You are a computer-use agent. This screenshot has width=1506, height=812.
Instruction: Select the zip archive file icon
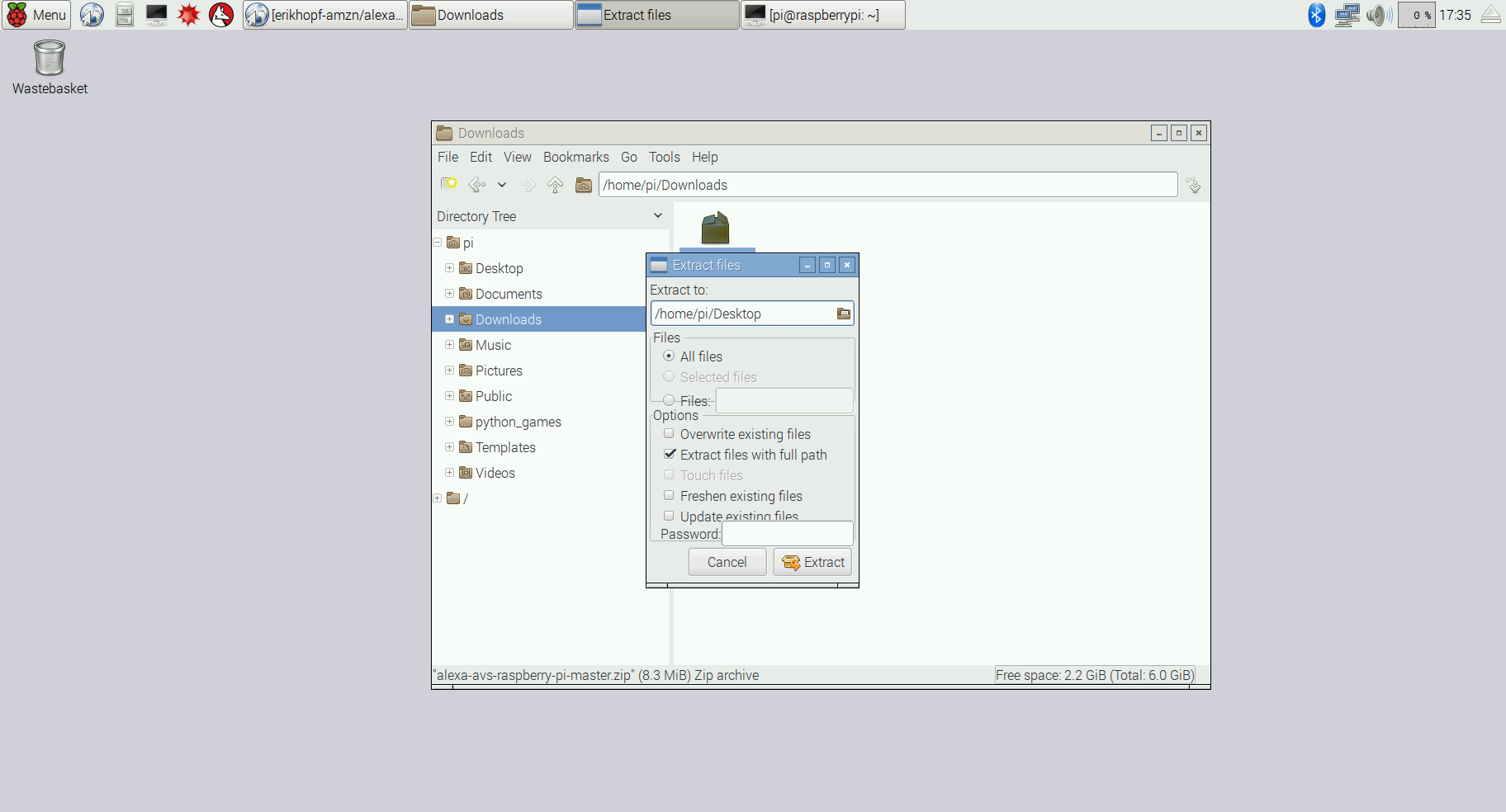(x=716, y=229)
